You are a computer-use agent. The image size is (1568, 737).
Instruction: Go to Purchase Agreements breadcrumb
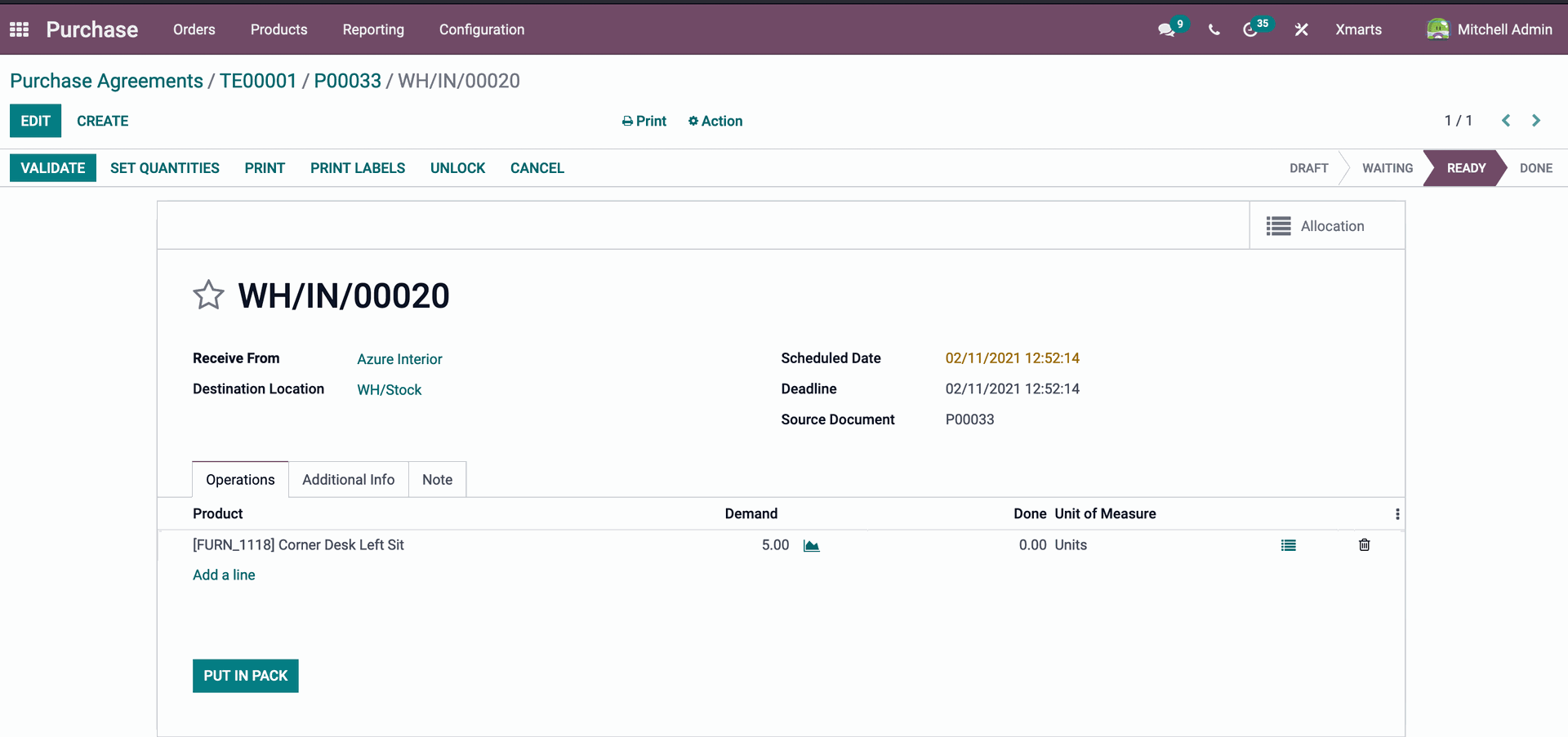pos(106,81)
